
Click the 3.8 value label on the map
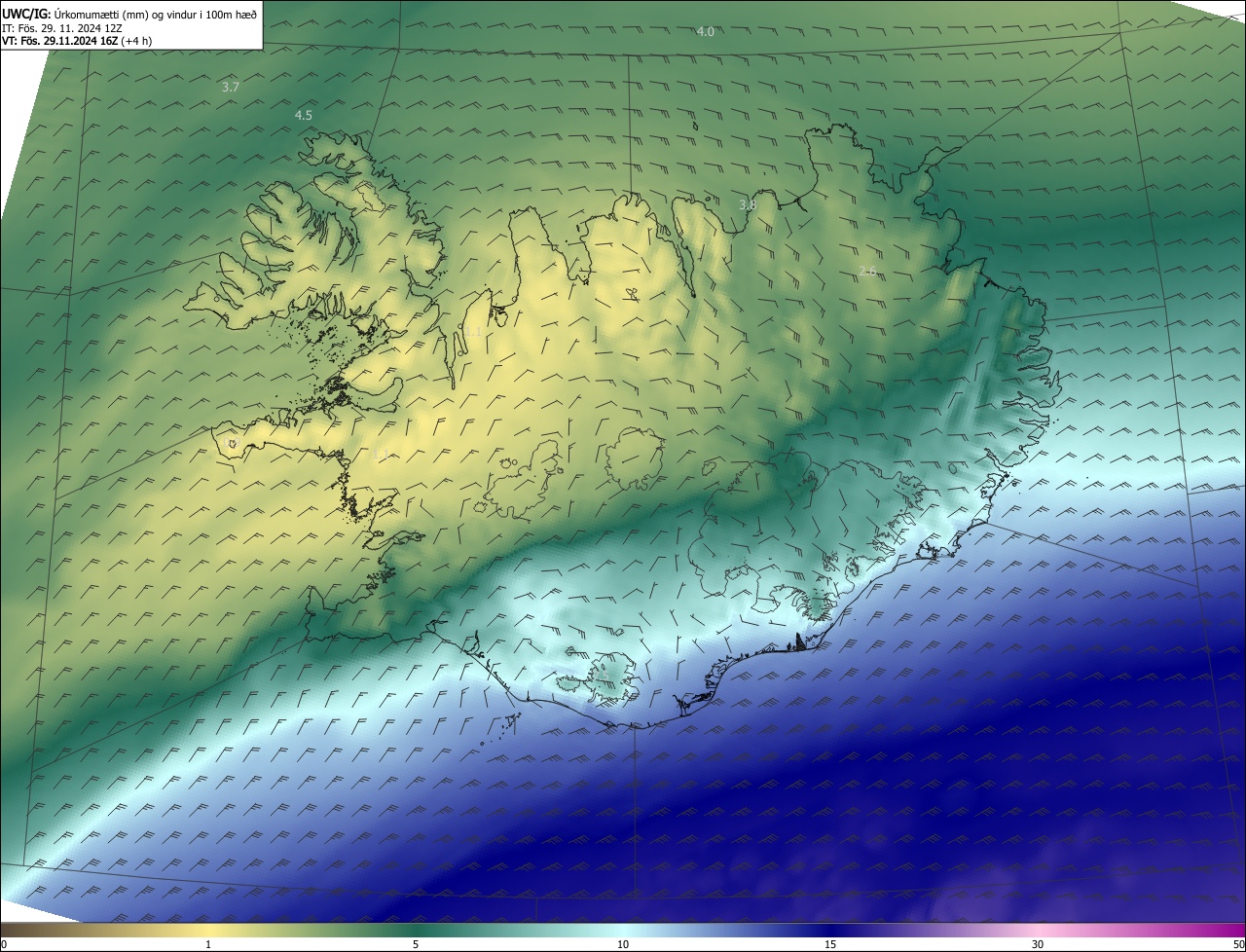coord(748,204)
